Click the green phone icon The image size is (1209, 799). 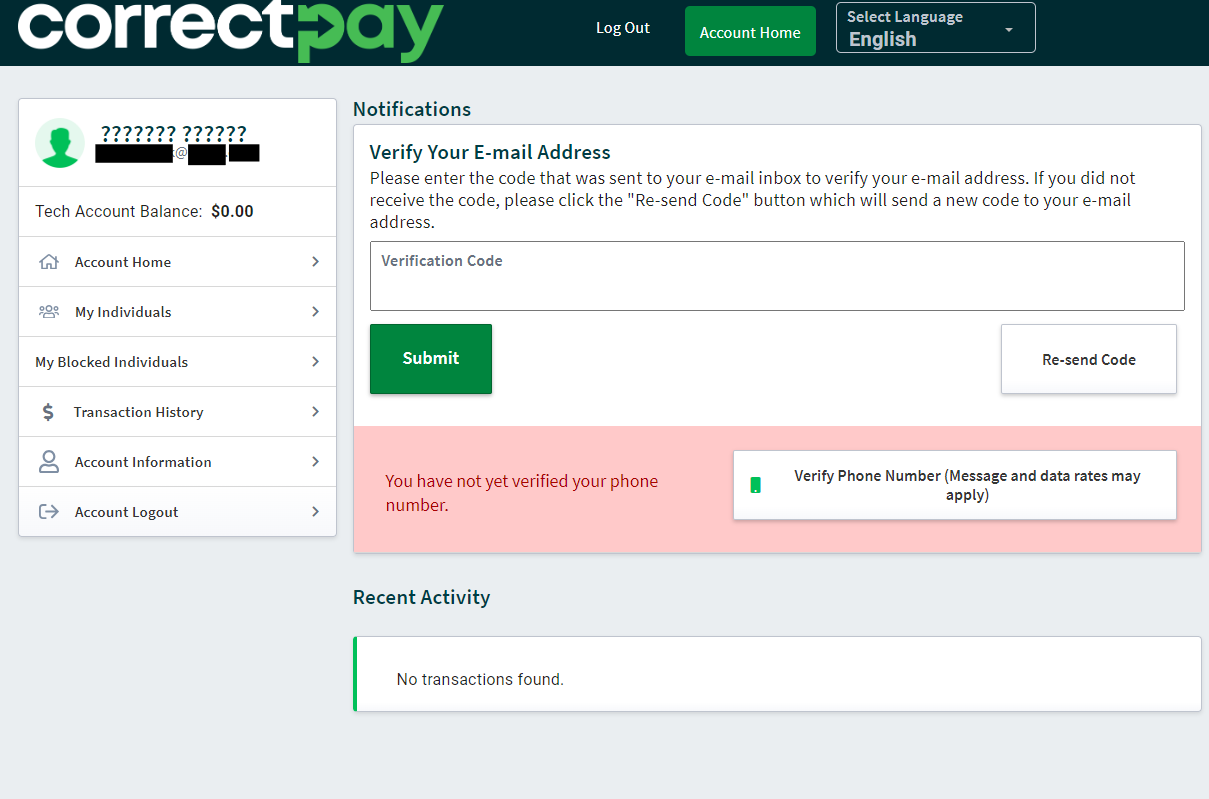tap(756, 485)
